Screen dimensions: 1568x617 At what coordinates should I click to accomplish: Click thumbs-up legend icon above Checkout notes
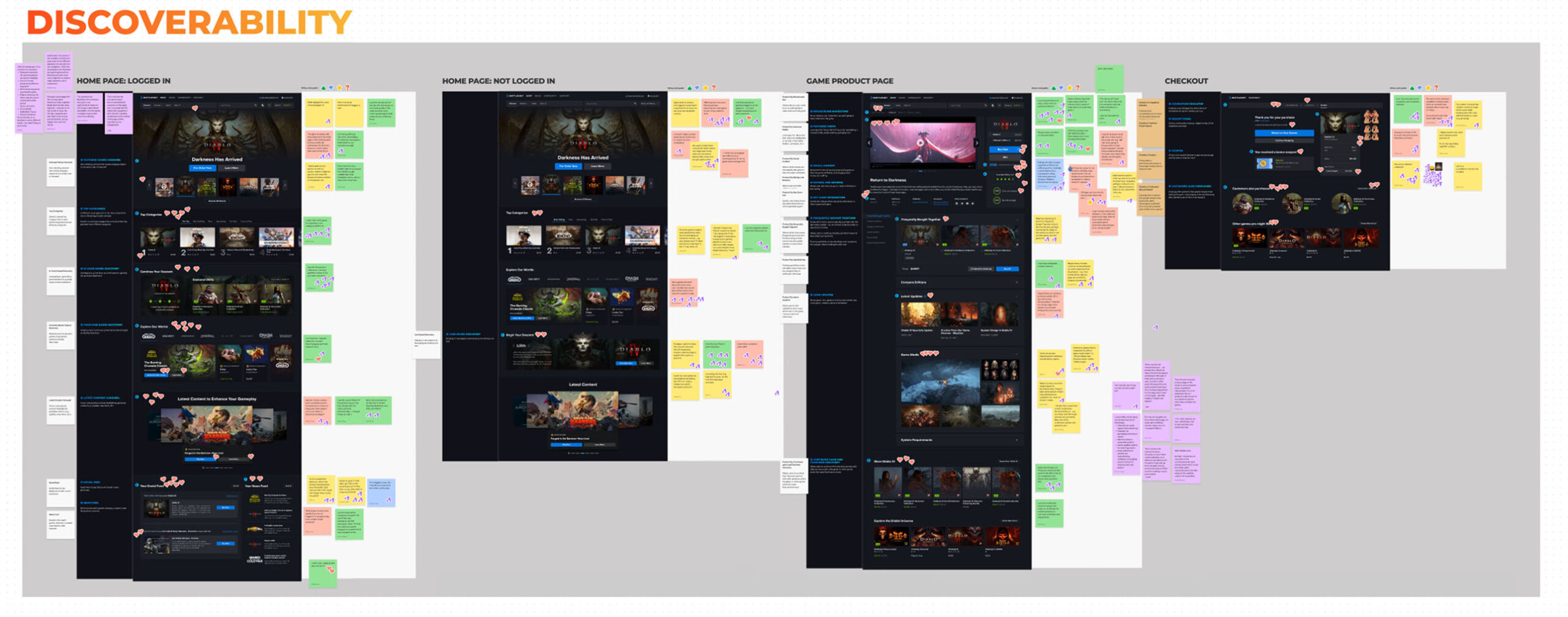click(1412, 88)
